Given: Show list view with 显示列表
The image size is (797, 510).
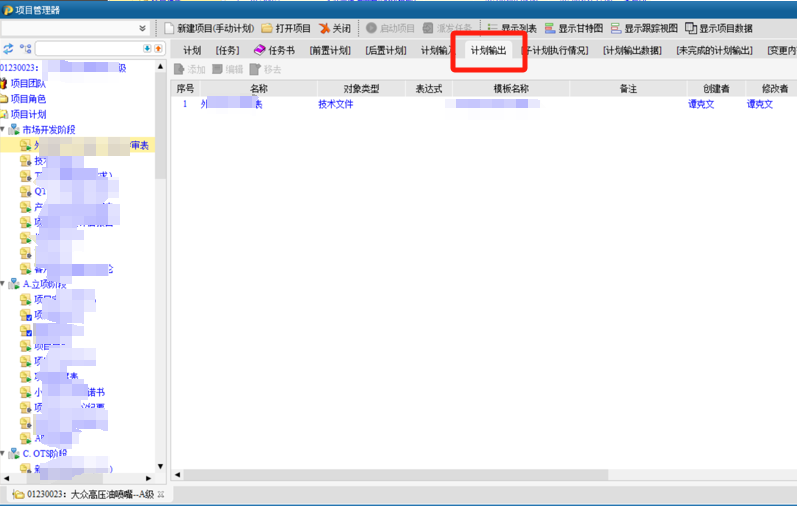Looking at the screenshot, I should pyautogui.click(x=512, y=28).
